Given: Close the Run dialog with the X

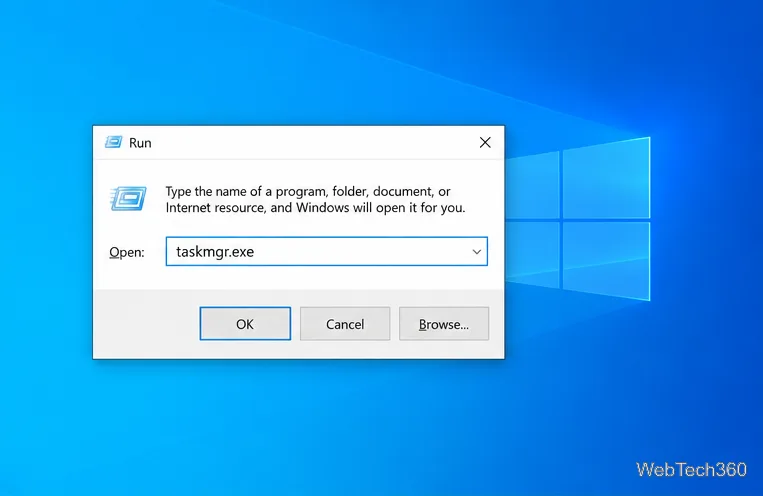Looking at the screenshot, I should click(x=485, y=143).
